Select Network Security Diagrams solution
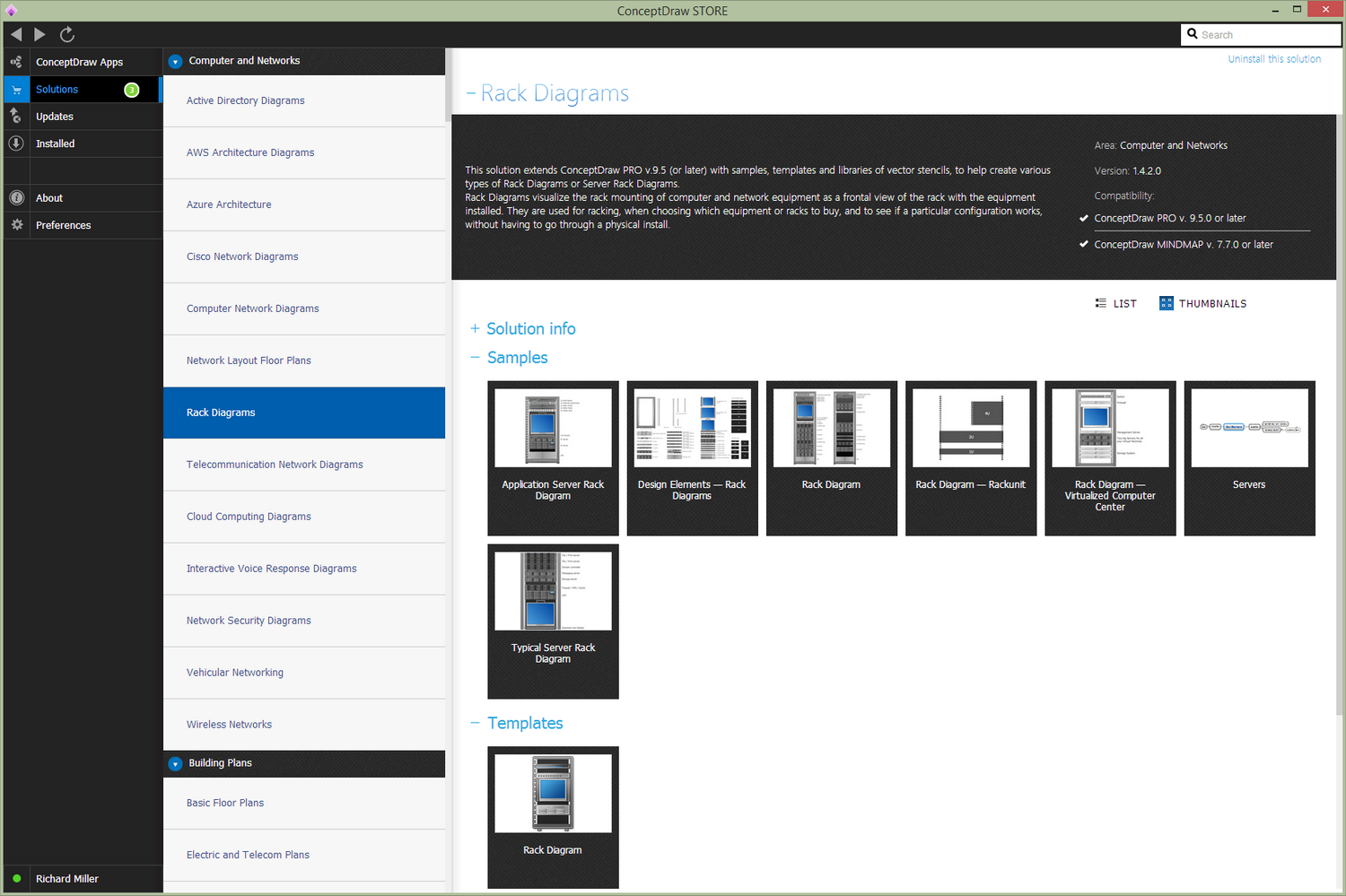Viewport: 1346px width, 896px height. tap(304, 622)
